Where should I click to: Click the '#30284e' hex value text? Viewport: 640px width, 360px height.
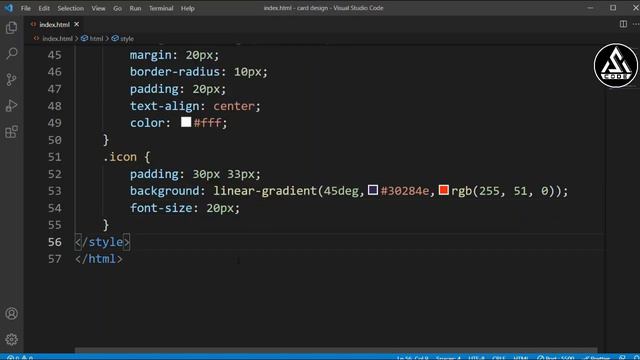405,191
